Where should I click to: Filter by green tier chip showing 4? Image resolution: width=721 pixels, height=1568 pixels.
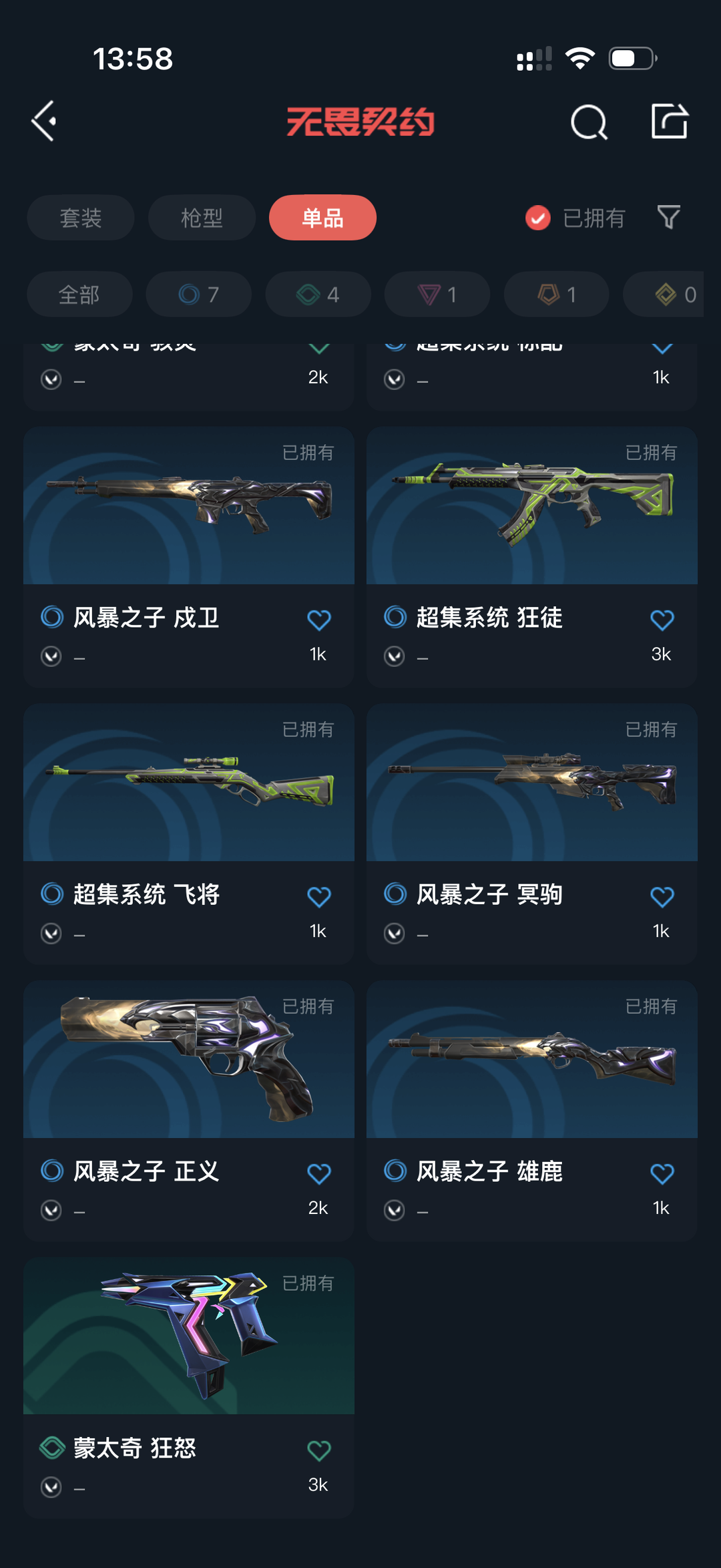[x=318, y=294]
